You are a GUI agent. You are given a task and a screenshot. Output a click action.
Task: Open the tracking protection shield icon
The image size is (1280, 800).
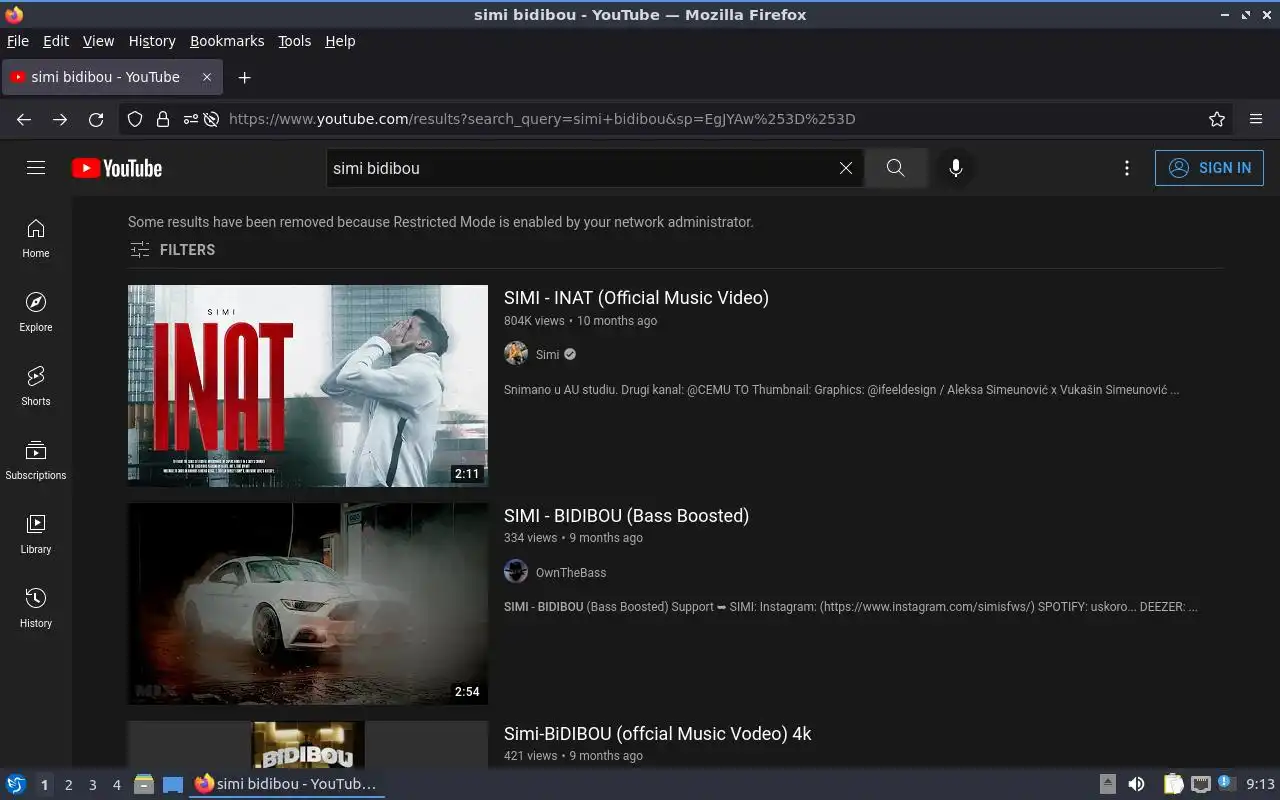[136, 119]
